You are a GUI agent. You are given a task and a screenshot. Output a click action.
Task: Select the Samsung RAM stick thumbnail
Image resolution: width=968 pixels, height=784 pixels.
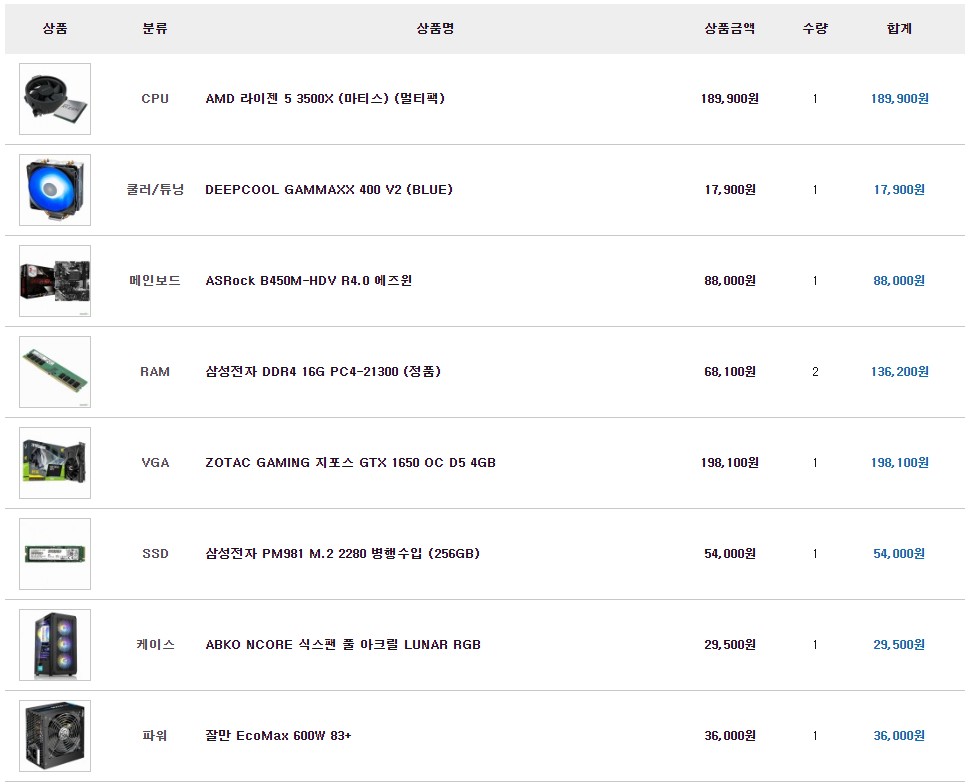click(x=55, y=372)
